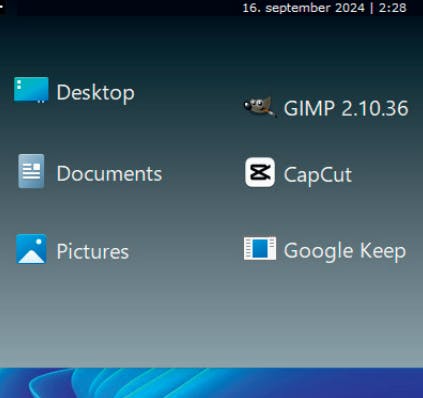Open the Desktop folder icon

click(31, 90)
